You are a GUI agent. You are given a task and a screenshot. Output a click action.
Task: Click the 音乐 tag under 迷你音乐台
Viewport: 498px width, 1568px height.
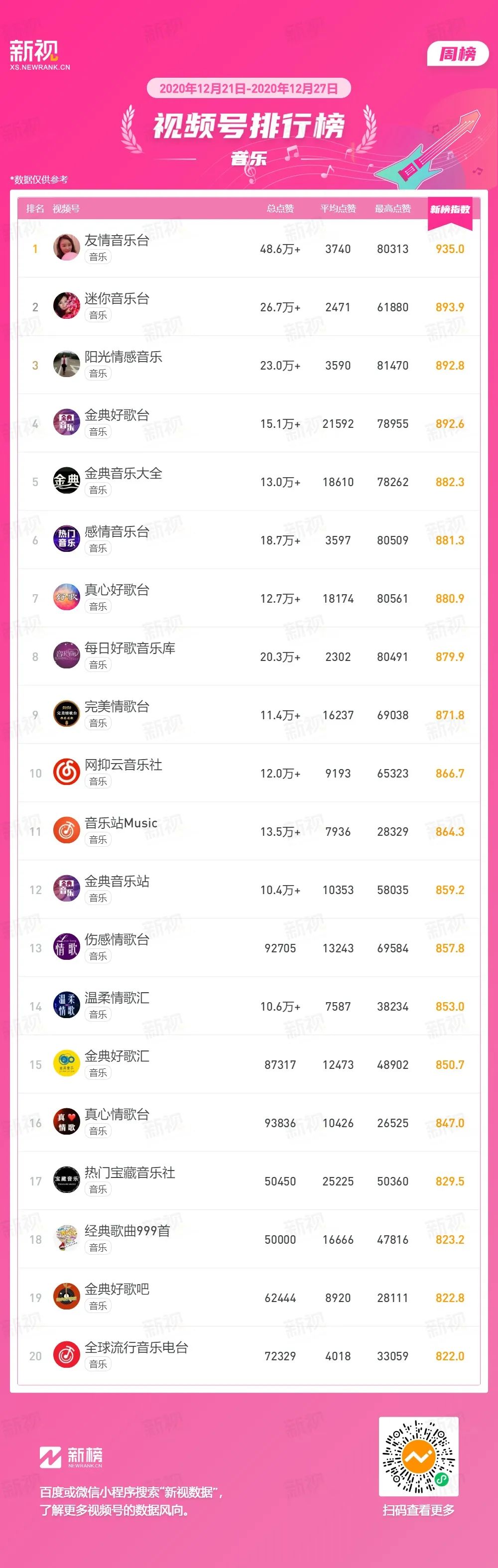pos(98,315)
